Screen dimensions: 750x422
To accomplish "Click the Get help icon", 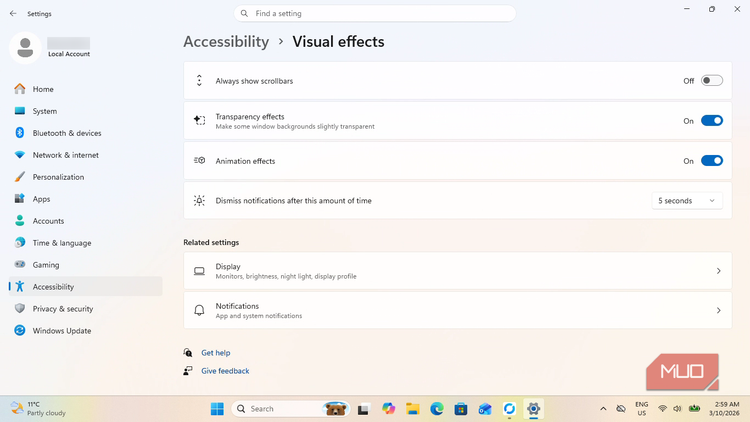I will (188, 353).
